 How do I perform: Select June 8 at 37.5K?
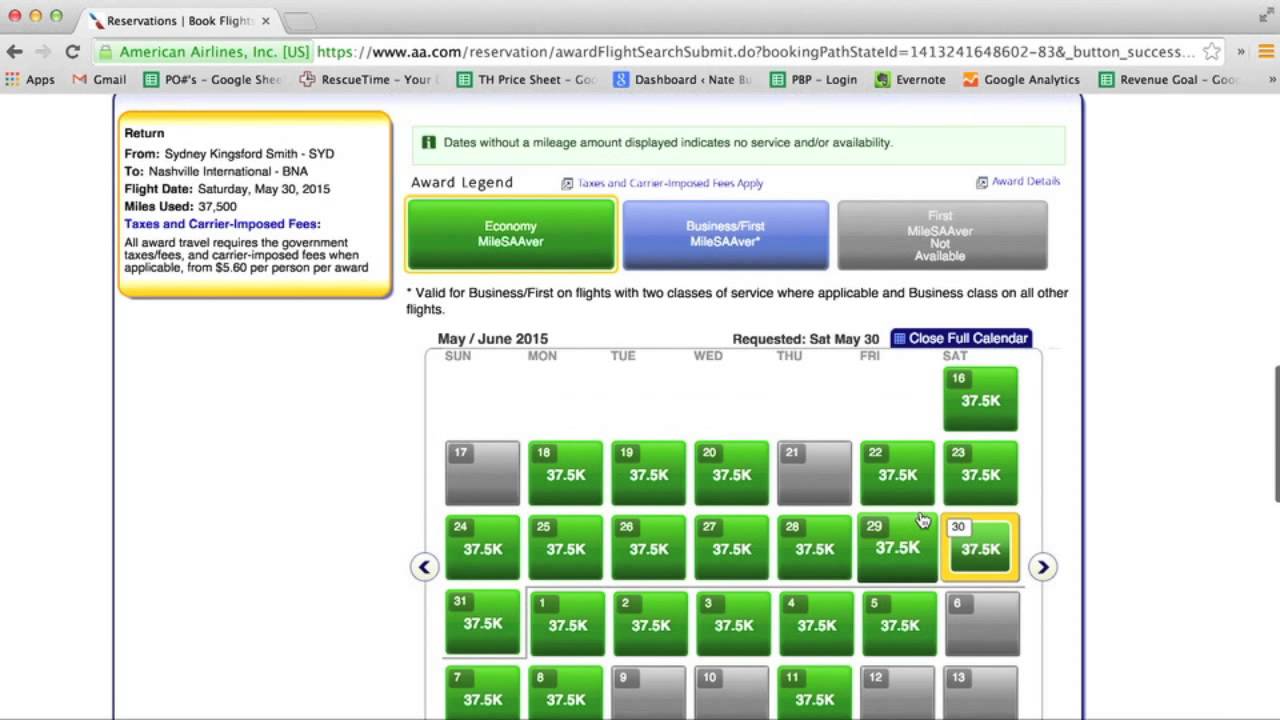[567, 692]
